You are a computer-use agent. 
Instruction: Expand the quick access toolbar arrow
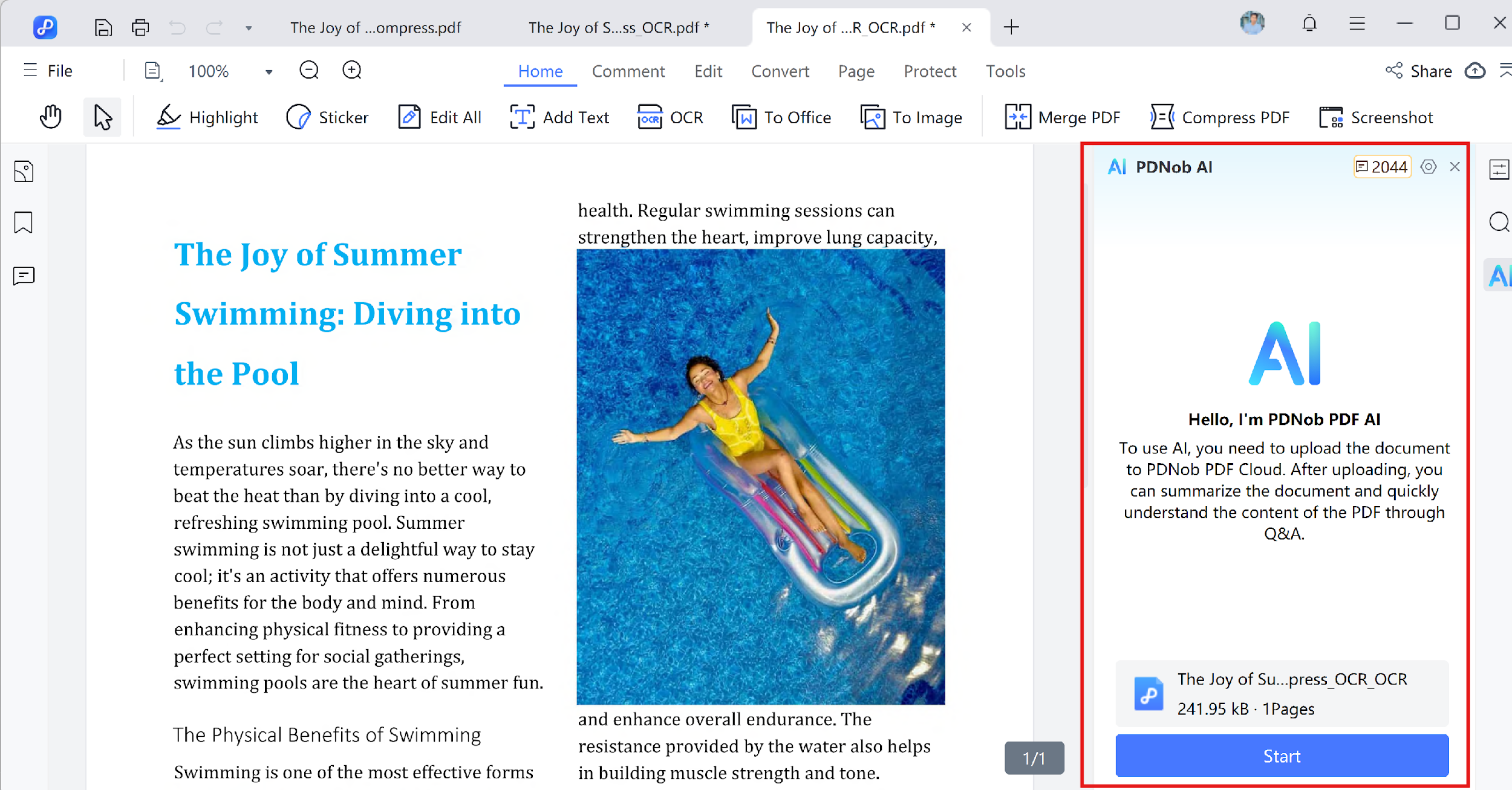[248, 28]
